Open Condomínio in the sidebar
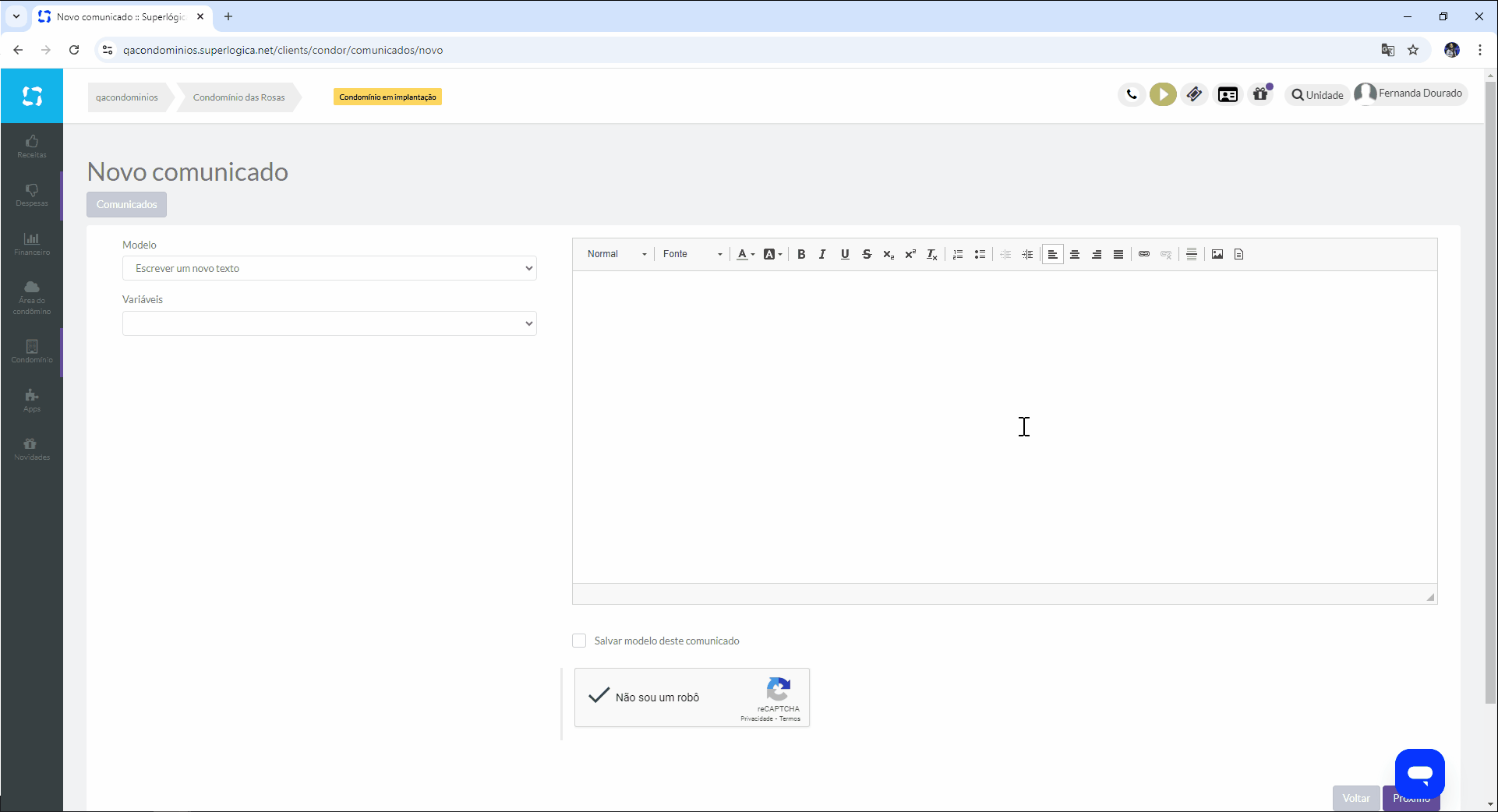This screenshot has width=1498, height=812. tap(32, 351)
